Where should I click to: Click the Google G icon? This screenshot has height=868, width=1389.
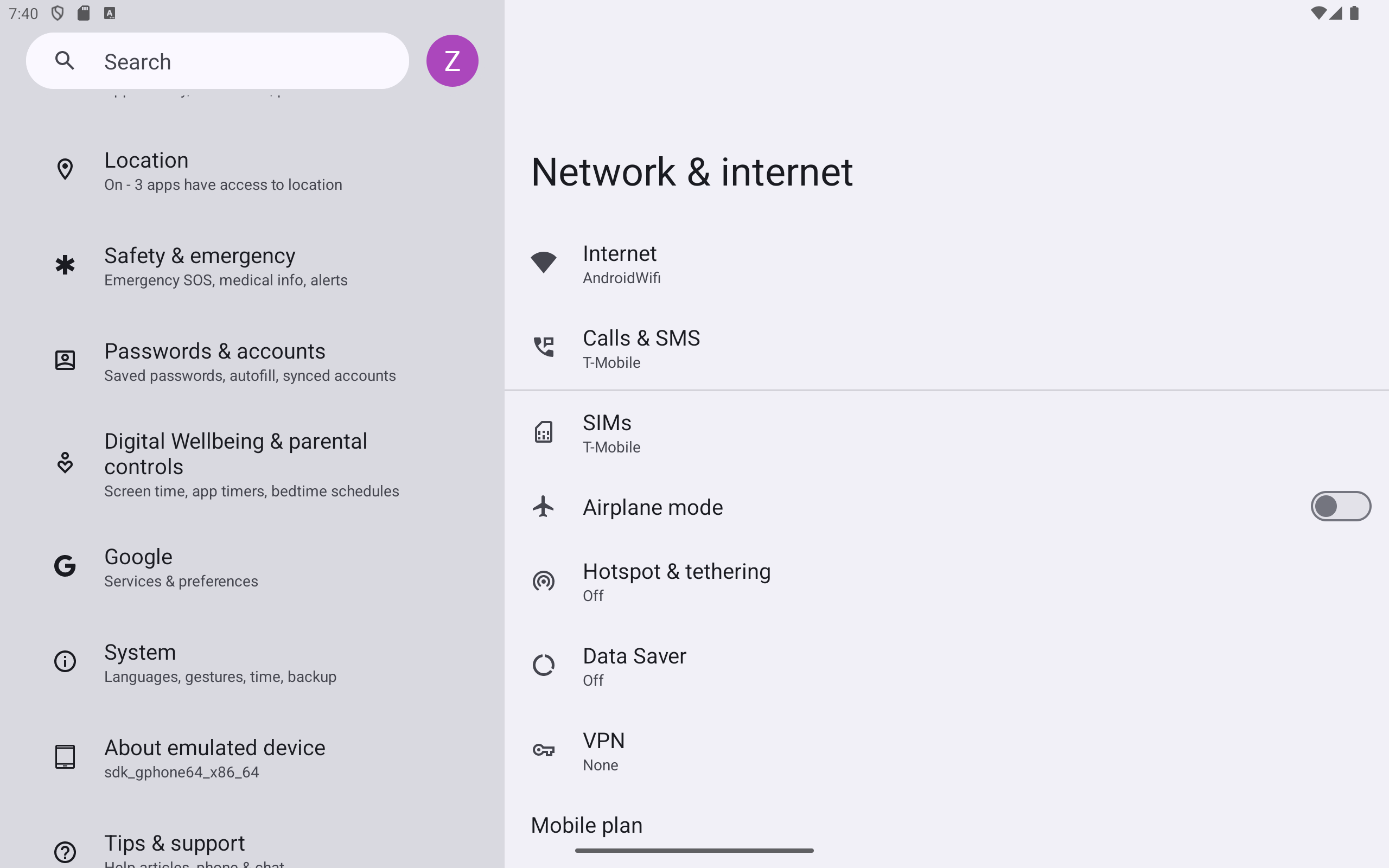tap(65, 566)
